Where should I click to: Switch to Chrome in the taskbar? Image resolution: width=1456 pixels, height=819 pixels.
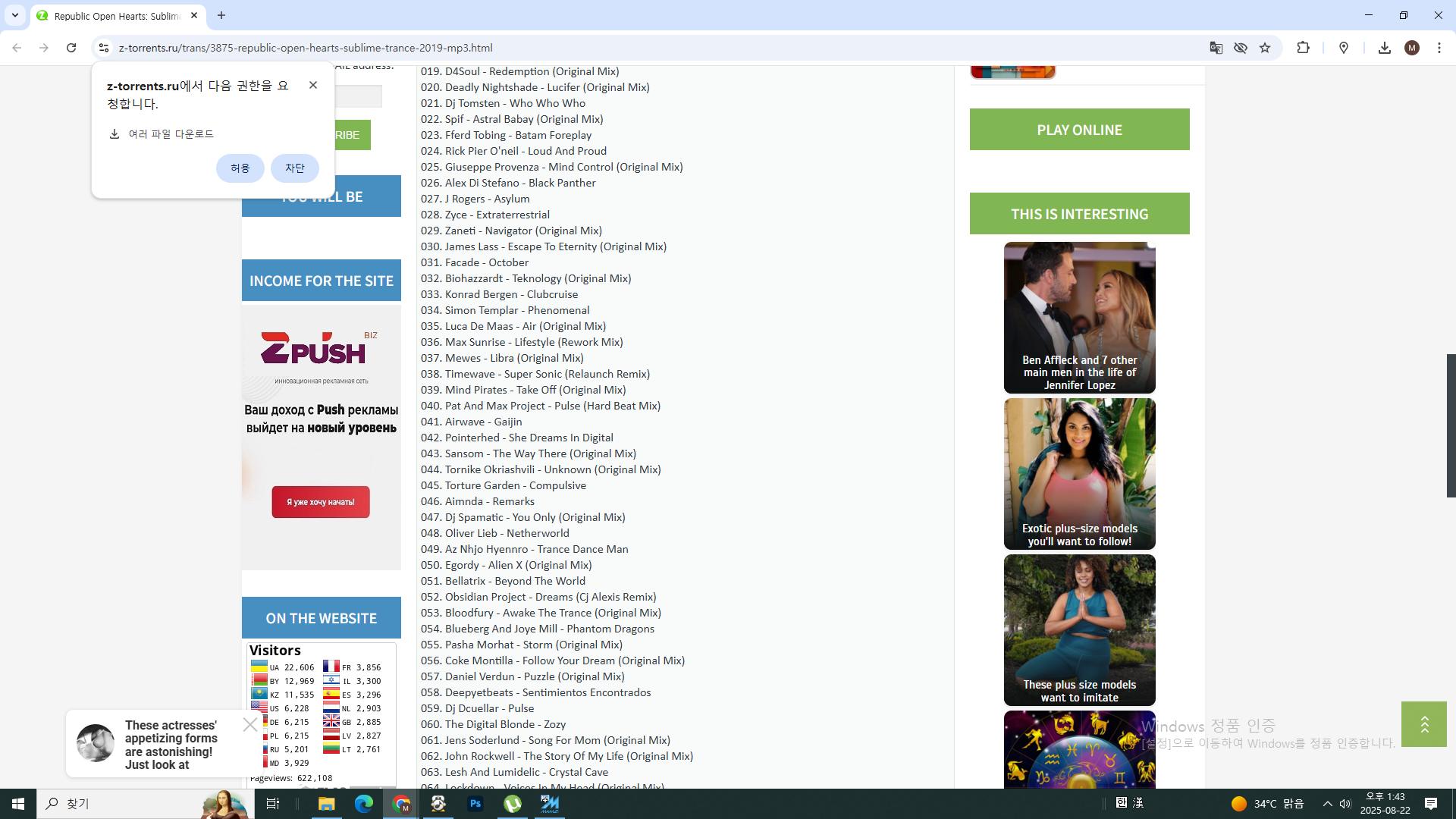click(401, 804)
